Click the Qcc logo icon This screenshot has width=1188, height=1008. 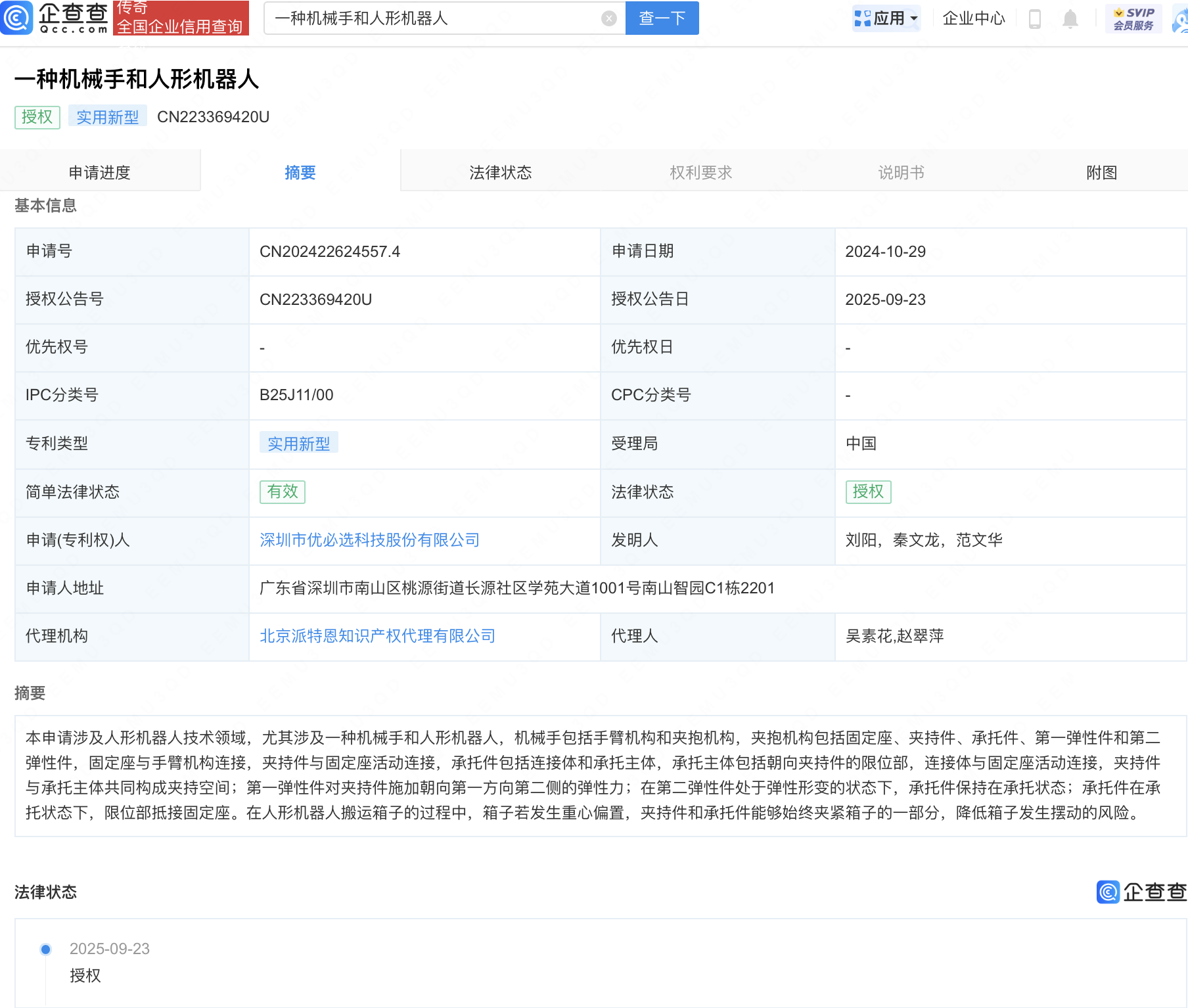pos(16,18)
